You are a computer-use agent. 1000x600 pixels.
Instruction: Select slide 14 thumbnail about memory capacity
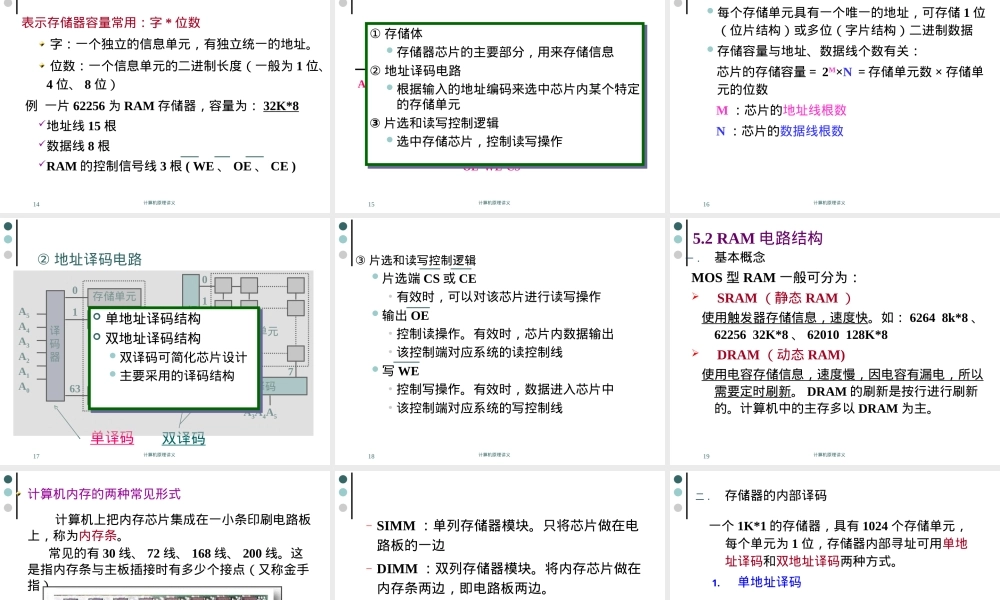[x=165, y=105]
